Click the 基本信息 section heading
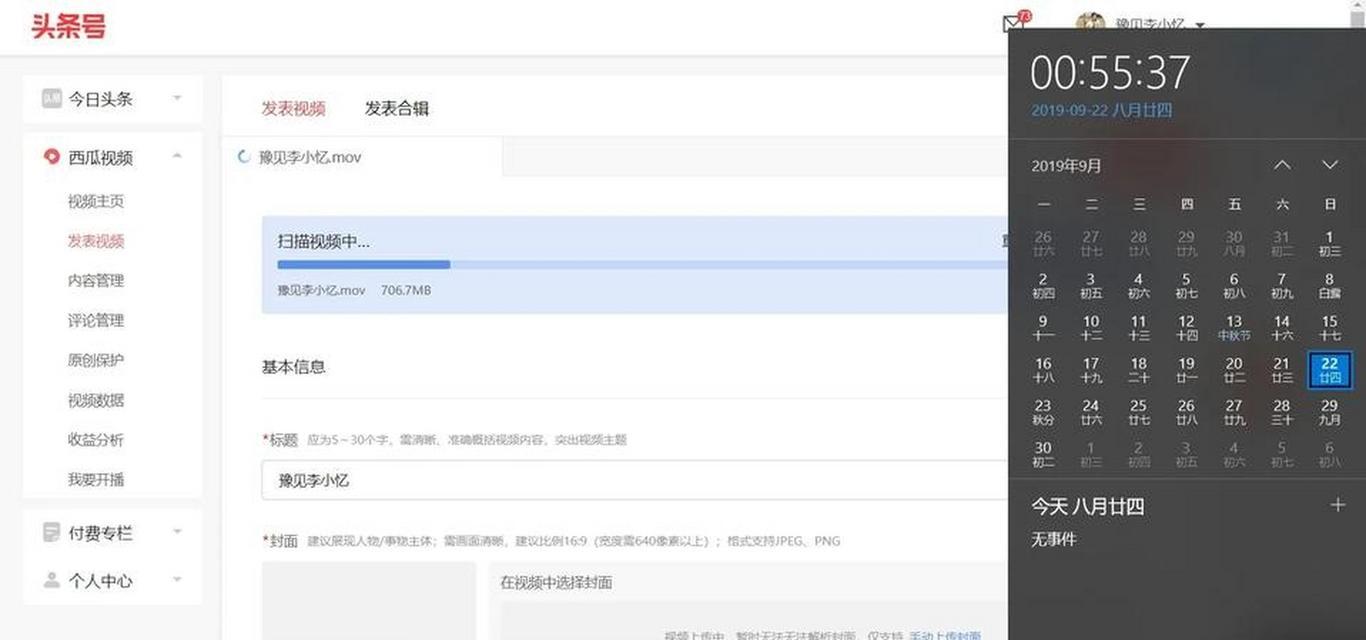The height and width of the screenshot is (640, 1366). click(293, 367)
